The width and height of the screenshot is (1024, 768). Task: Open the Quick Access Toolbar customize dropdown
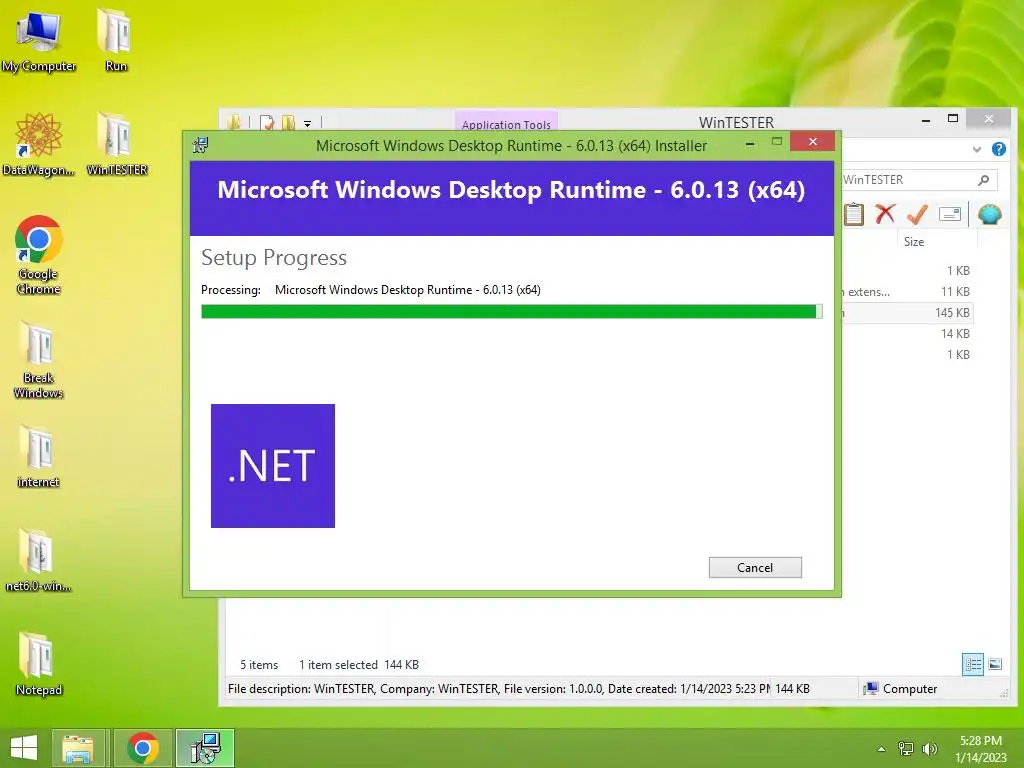point(307,123)
